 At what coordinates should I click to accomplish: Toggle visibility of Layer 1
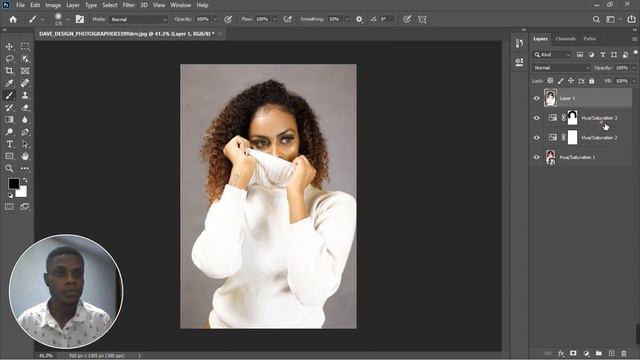tap(537, 98)
